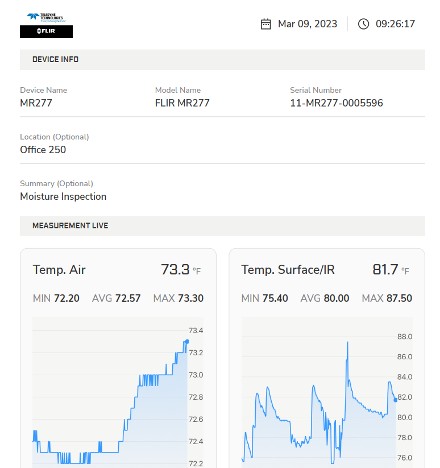Click the AVG 80.00 surface temperature value

[325, 298]
